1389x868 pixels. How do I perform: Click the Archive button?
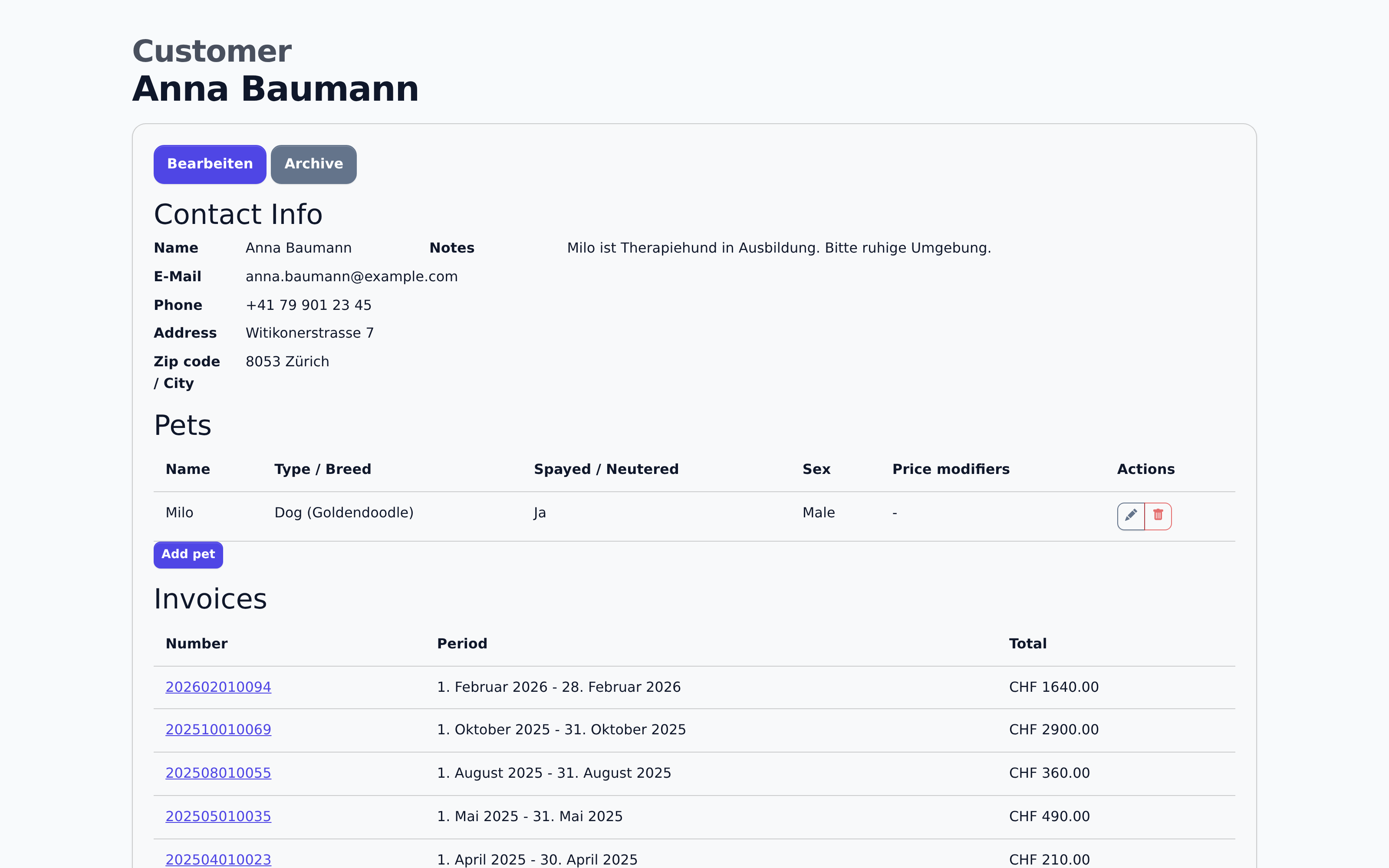(313, 164)
